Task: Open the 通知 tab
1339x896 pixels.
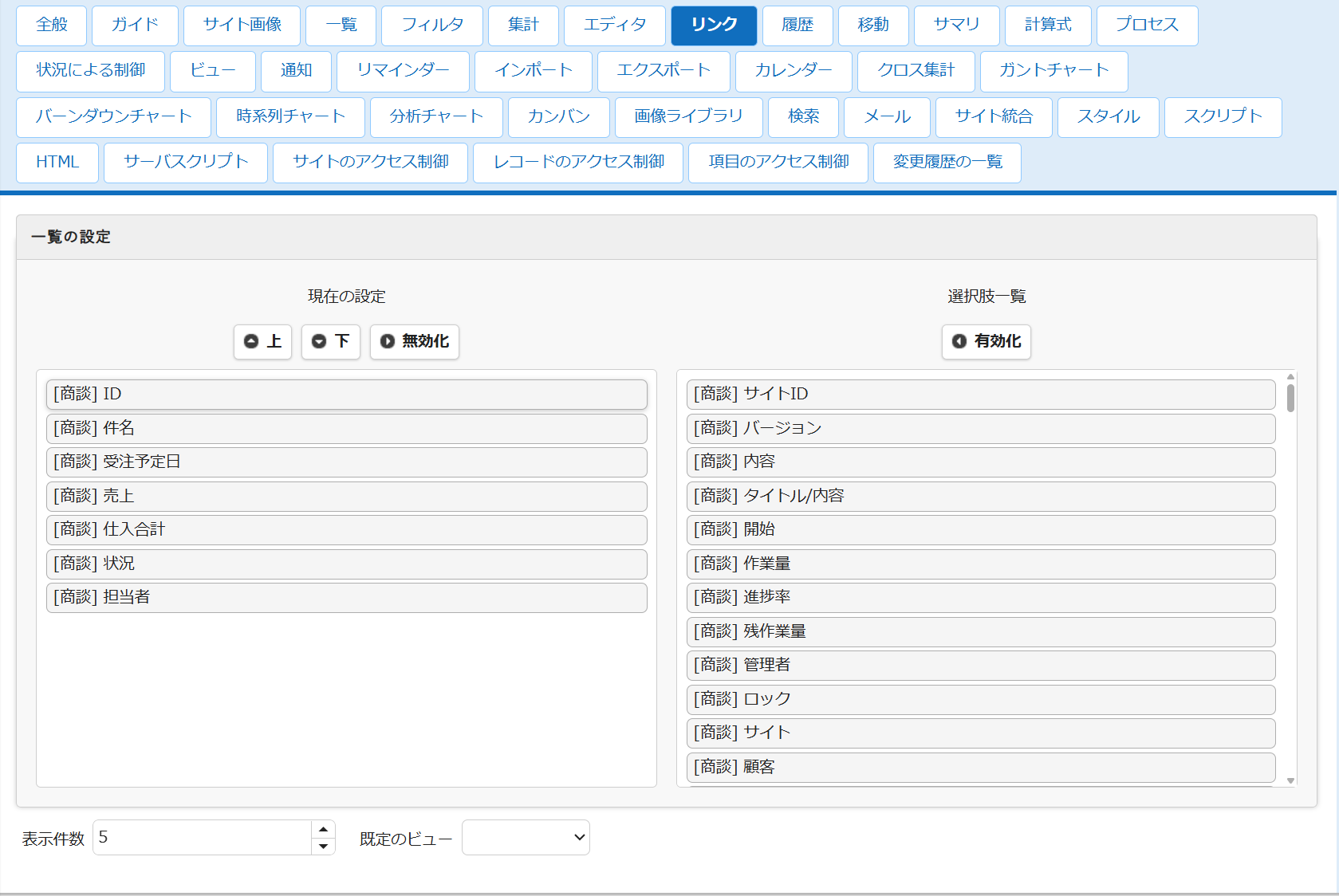Action: (296, 71)
